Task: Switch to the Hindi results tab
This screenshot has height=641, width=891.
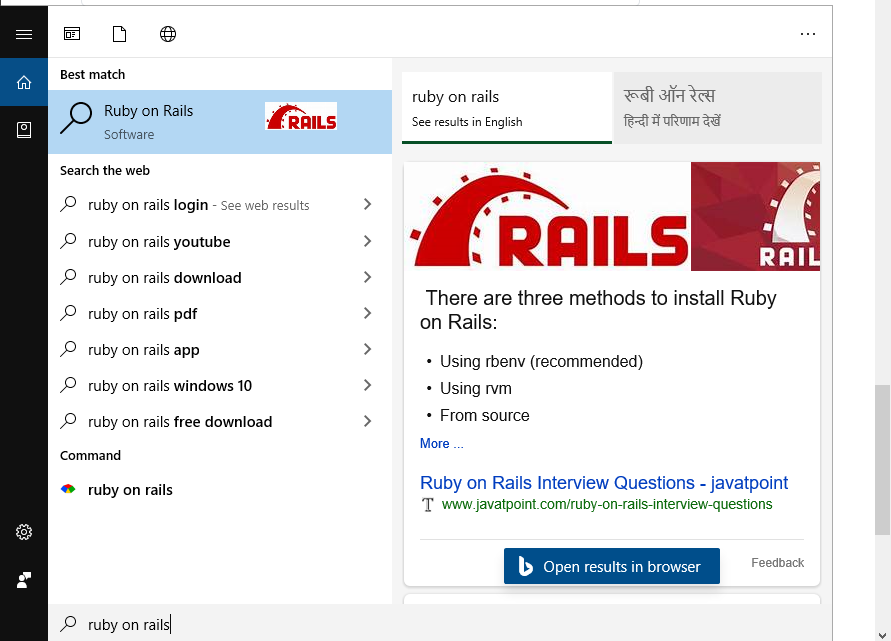Action: click(718, 108)
